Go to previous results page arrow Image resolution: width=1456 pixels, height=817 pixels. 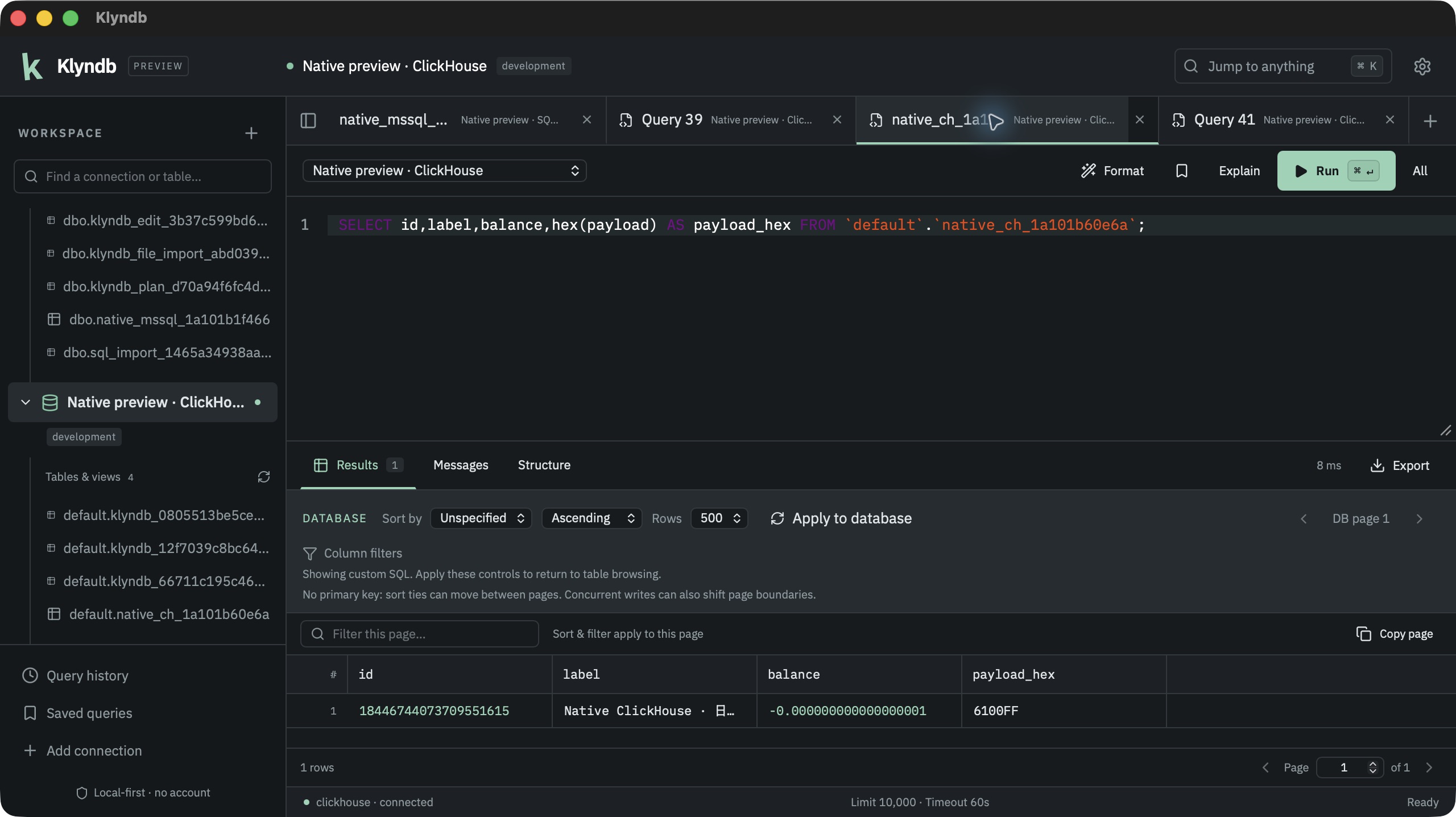coord(1265,768)
